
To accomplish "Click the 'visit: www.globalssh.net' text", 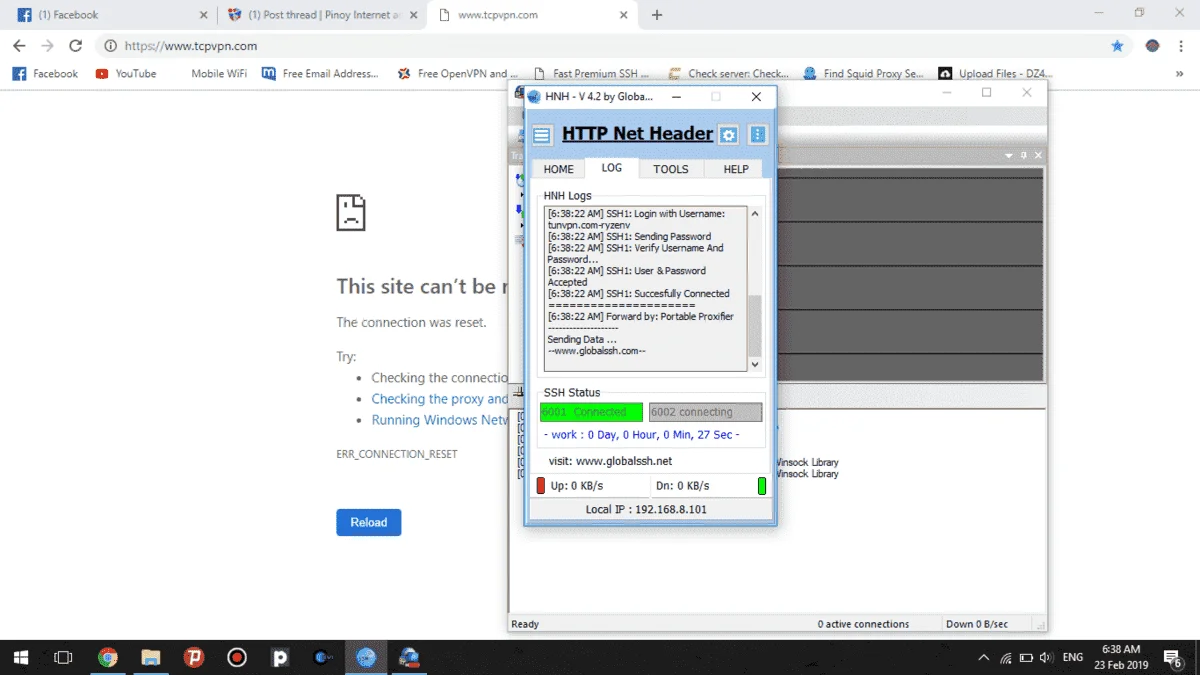I will click(610, 461).
